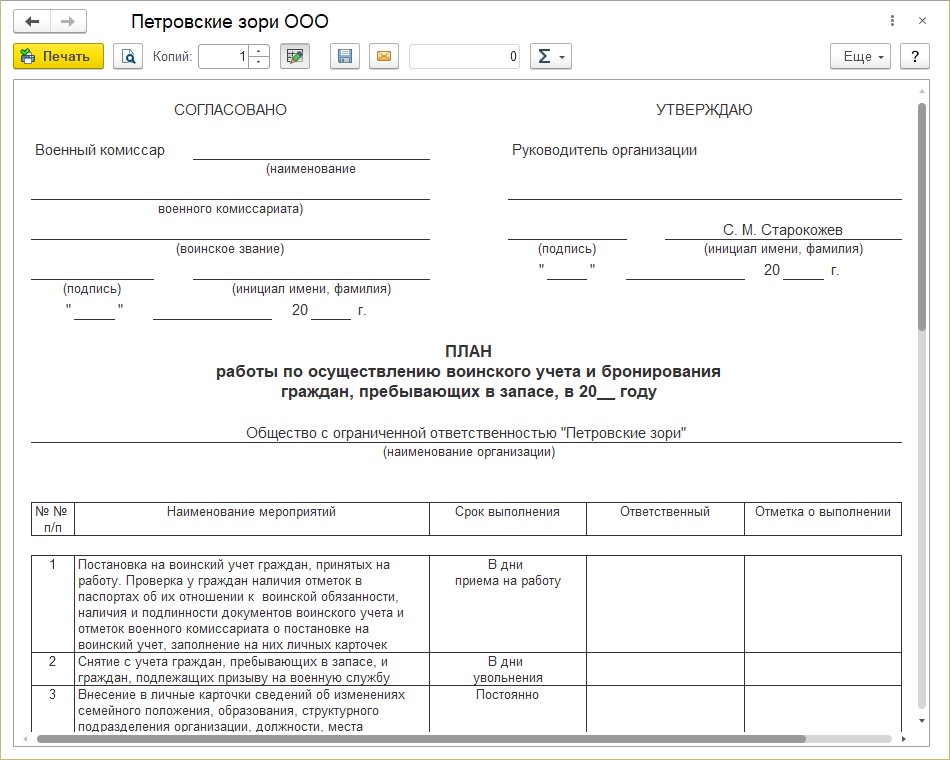Go forward using the right arrow button
Screen dimensions: 950x760
tap(68, 22)
